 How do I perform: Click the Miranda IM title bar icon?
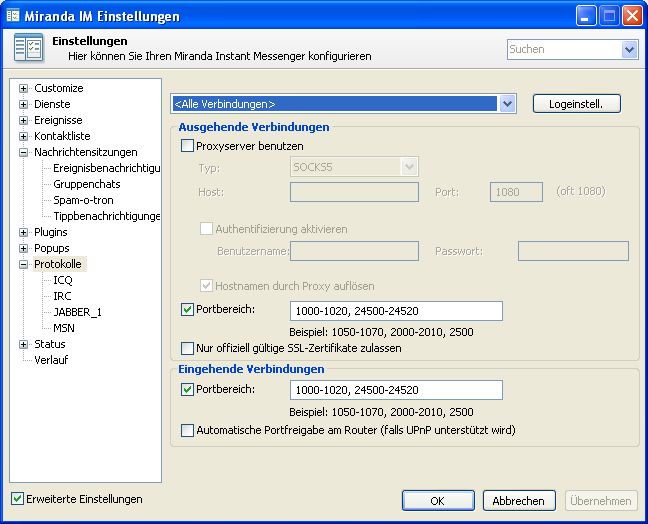pos(13,16)
